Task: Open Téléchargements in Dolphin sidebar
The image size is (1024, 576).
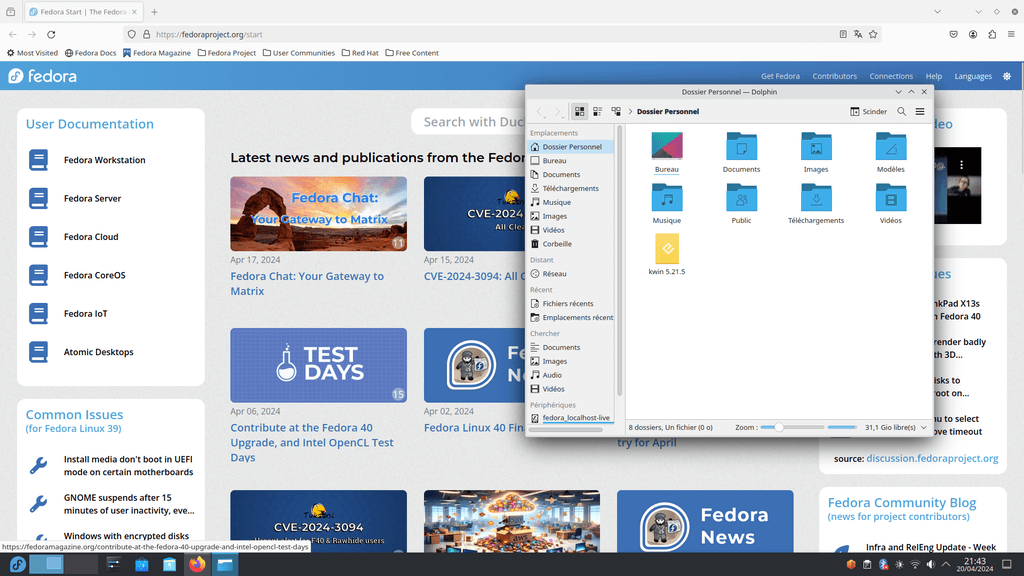Action: pyautogui.click(x=571, y=188)
